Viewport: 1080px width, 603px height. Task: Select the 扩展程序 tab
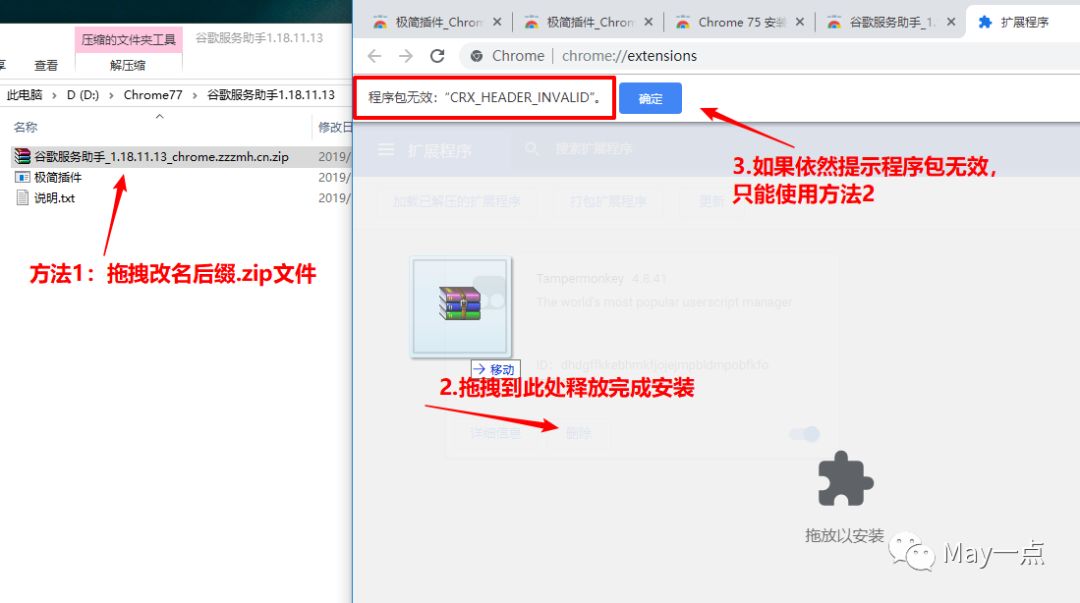point(1024,23)
